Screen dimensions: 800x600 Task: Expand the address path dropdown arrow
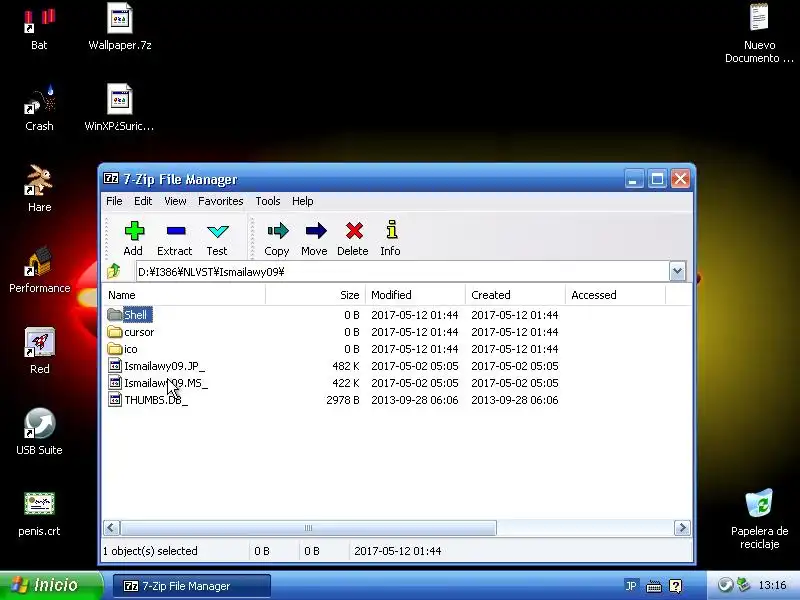[x=677, y=271]
